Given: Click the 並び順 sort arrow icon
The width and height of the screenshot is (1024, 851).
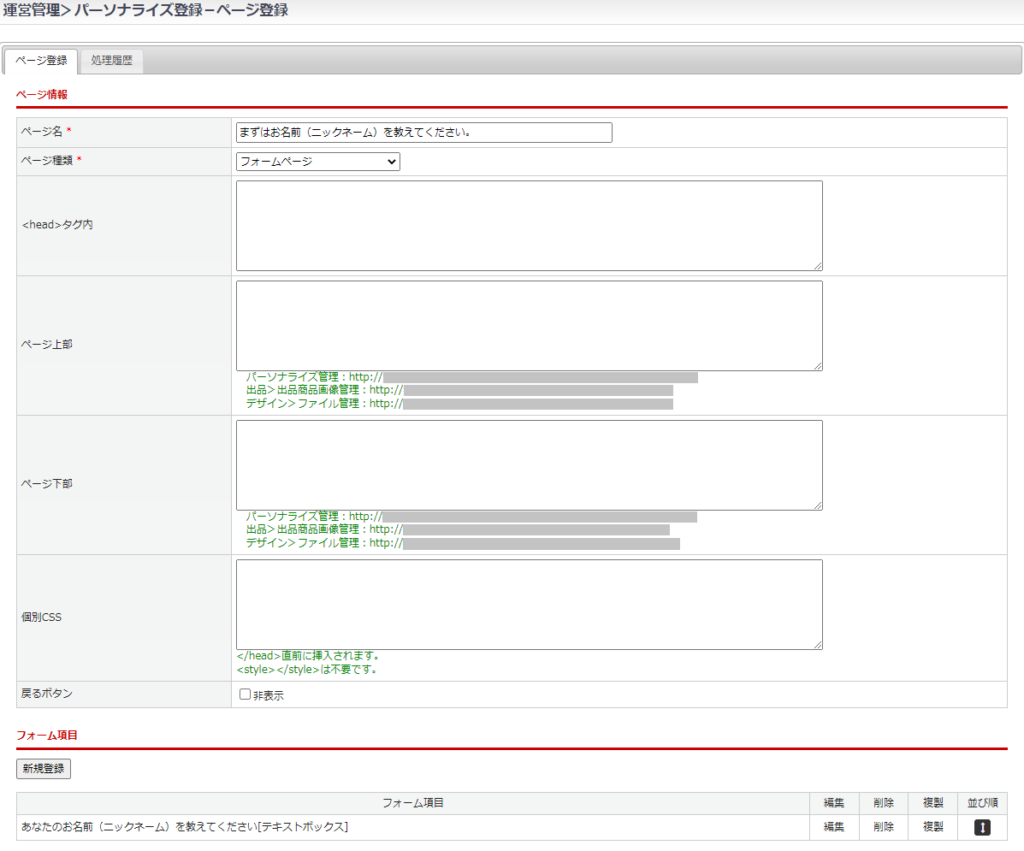Looking at the screenshot, I should click(982, 827).
